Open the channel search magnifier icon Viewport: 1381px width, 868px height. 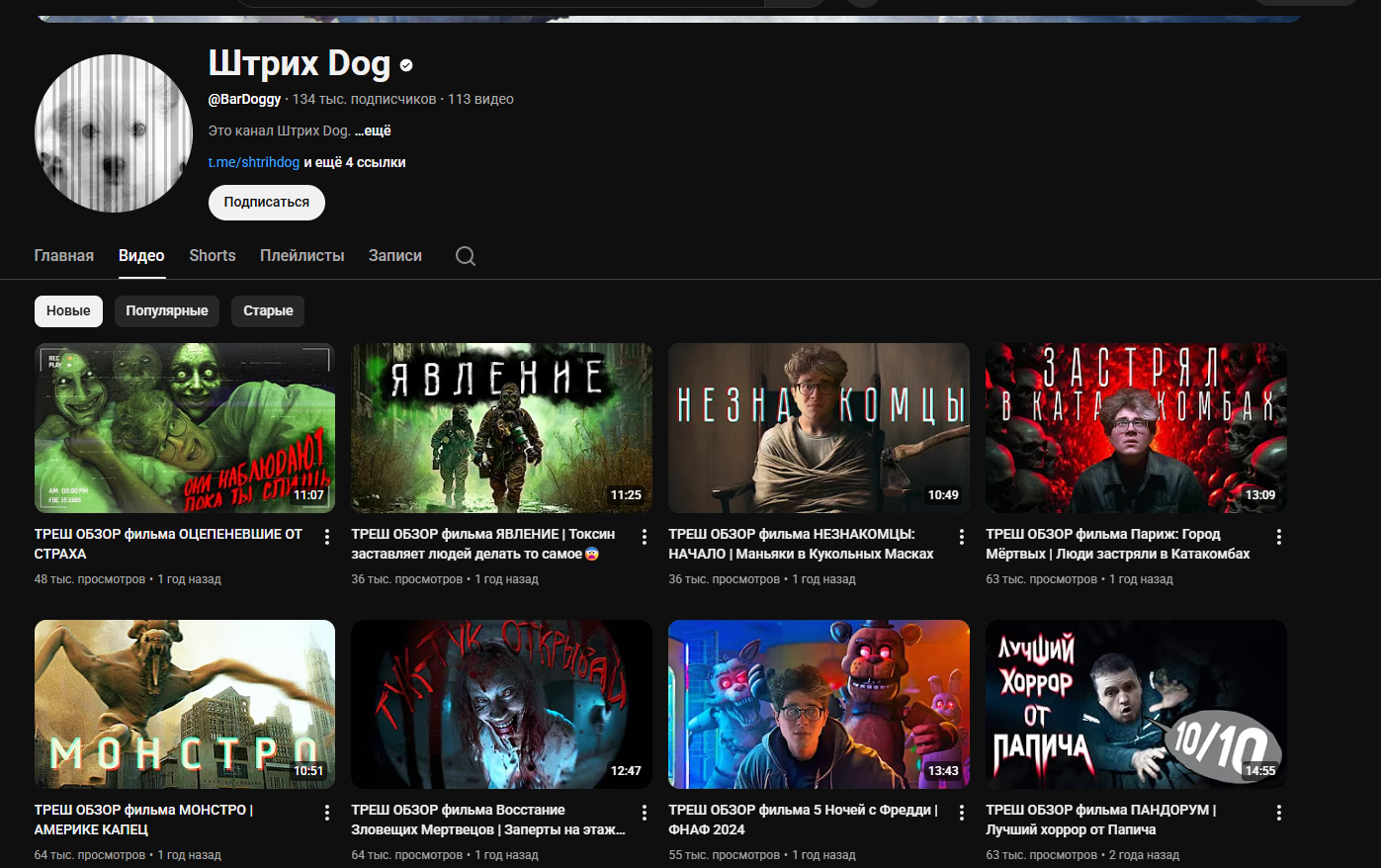[466, 256]
